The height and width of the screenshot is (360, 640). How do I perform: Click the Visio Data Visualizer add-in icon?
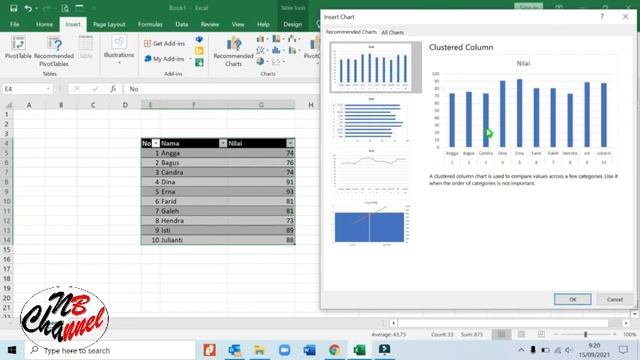tap(199, 39)
